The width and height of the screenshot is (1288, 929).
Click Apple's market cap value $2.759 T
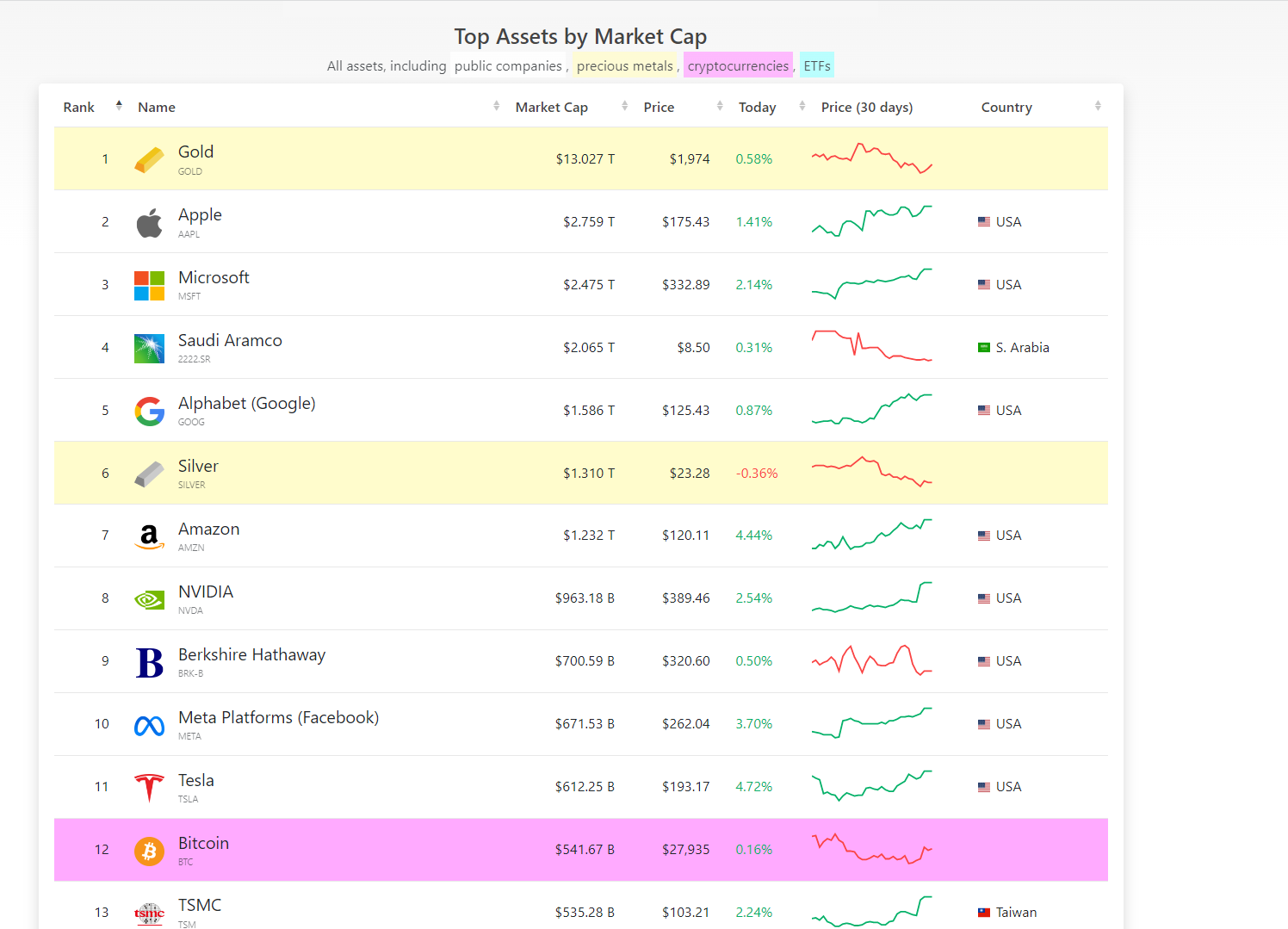[589, 222]
